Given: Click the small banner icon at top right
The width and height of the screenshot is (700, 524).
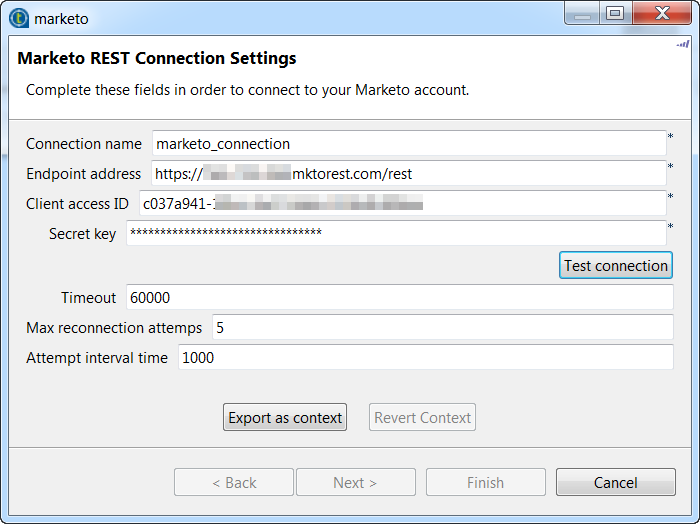Looking at the screenshot, I should coord(683,44).
